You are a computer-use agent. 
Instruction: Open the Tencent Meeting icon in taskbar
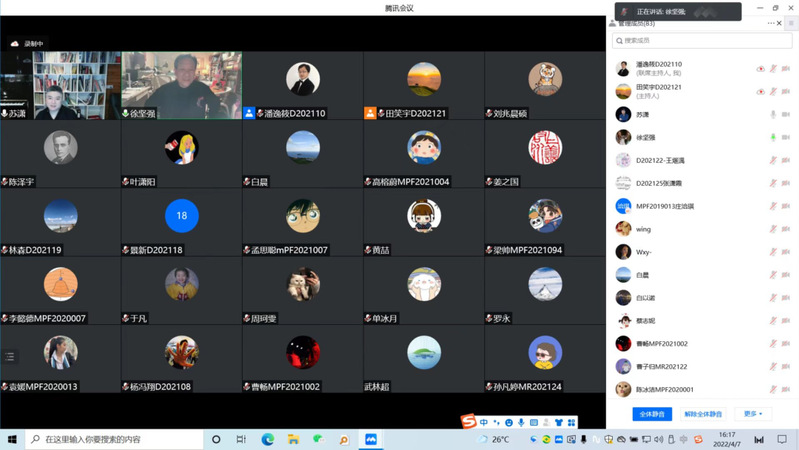pos(370,439)
